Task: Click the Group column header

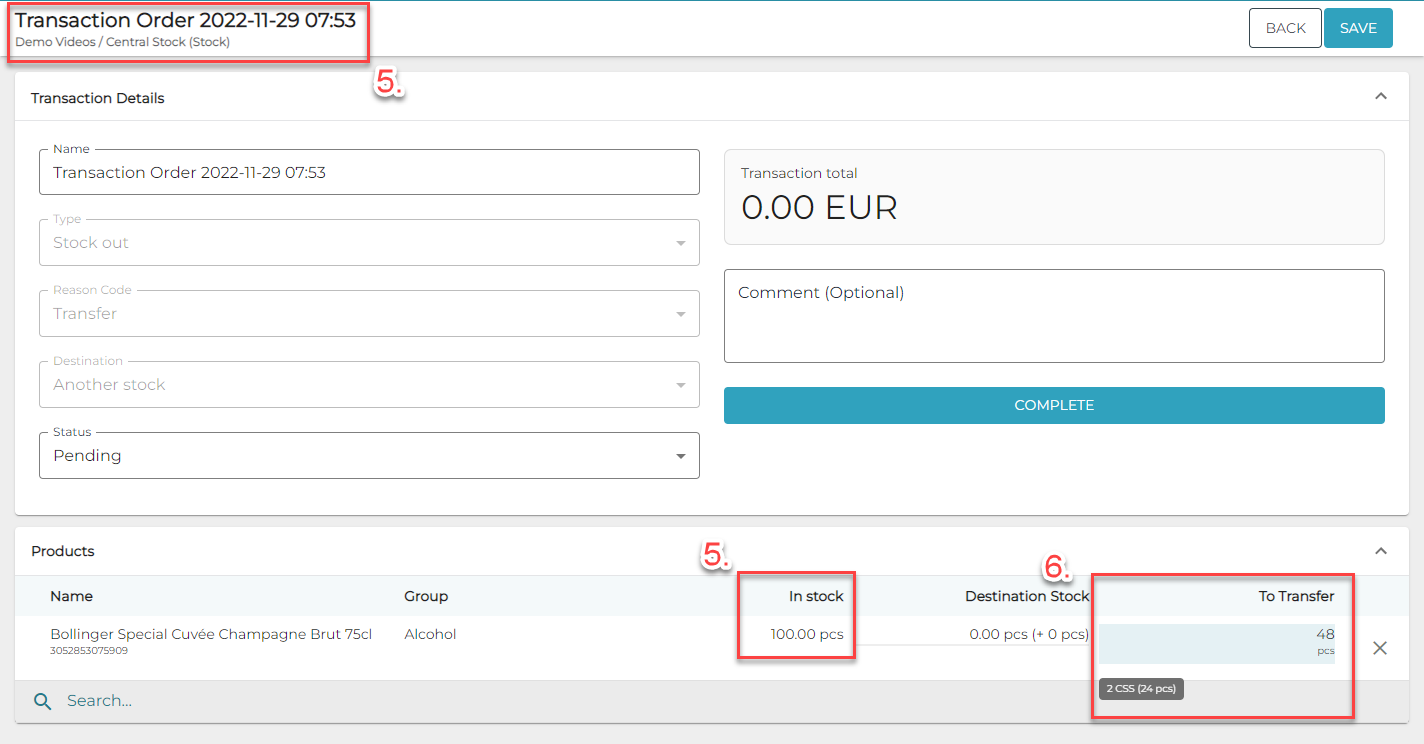Action: click(426, 596)
